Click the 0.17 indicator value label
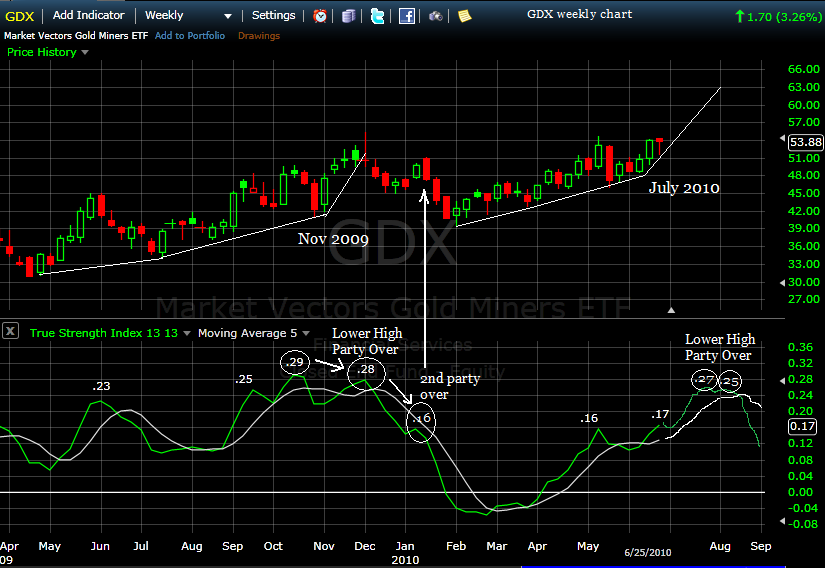The height and width of the screenshot is (568, 825). [x=802, y=426]
